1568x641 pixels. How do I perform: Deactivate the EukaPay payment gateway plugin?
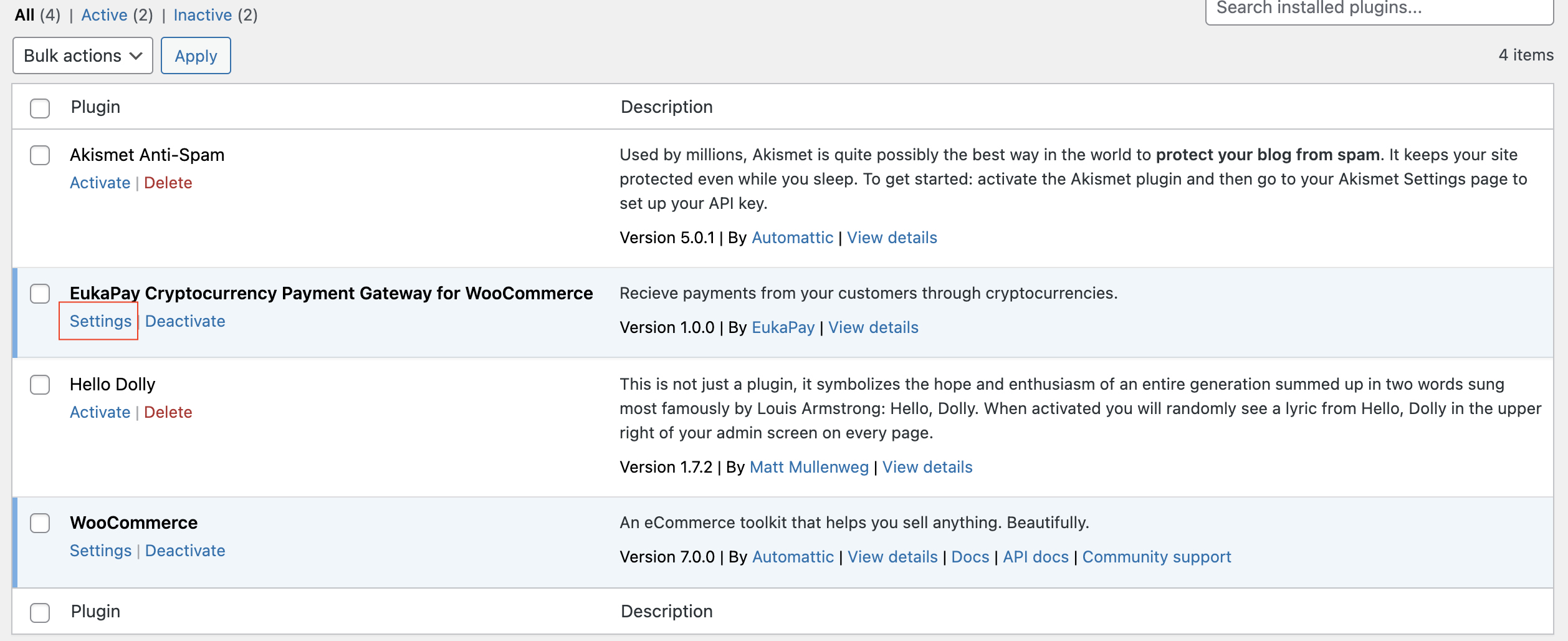(185, 321)
